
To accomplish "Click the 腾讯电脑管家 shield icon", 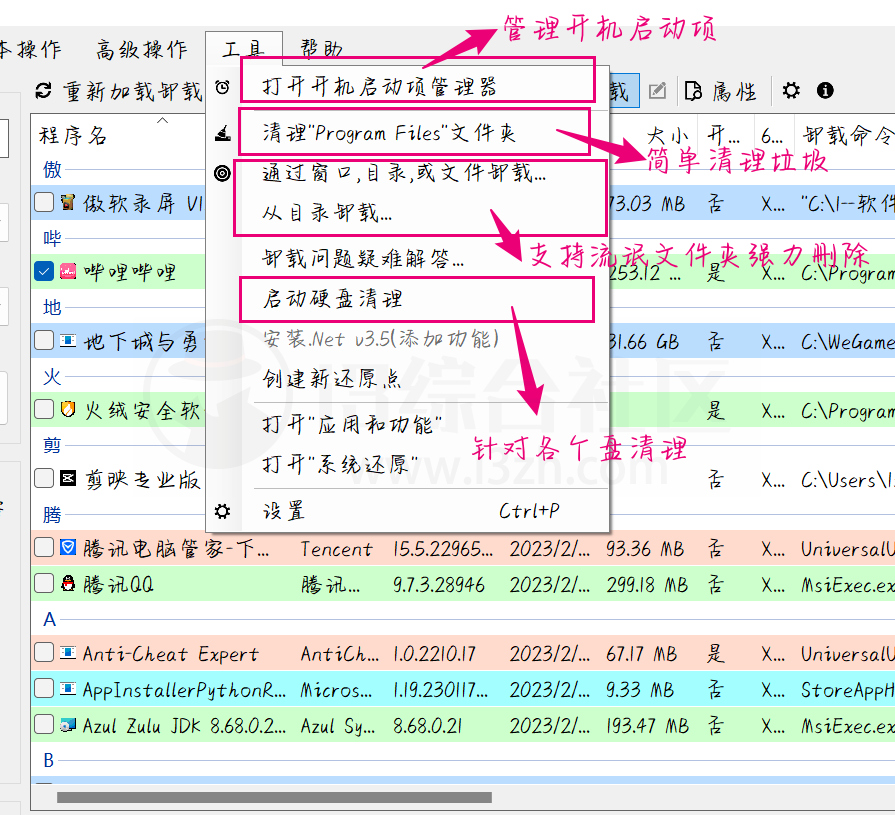I will pyautogui.click(x=68, y=548).
